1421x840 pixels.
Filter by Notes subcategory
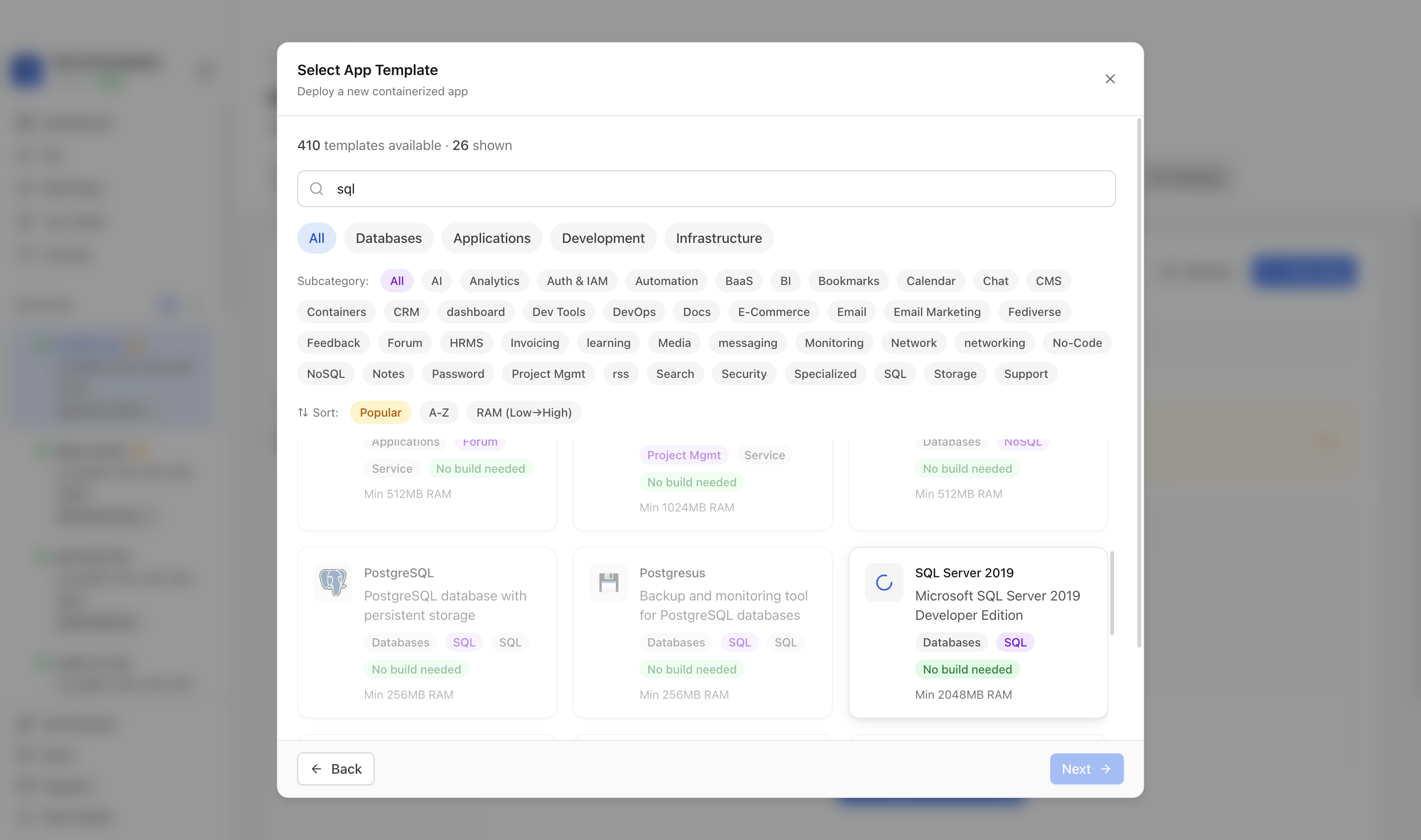click(388, 374)
